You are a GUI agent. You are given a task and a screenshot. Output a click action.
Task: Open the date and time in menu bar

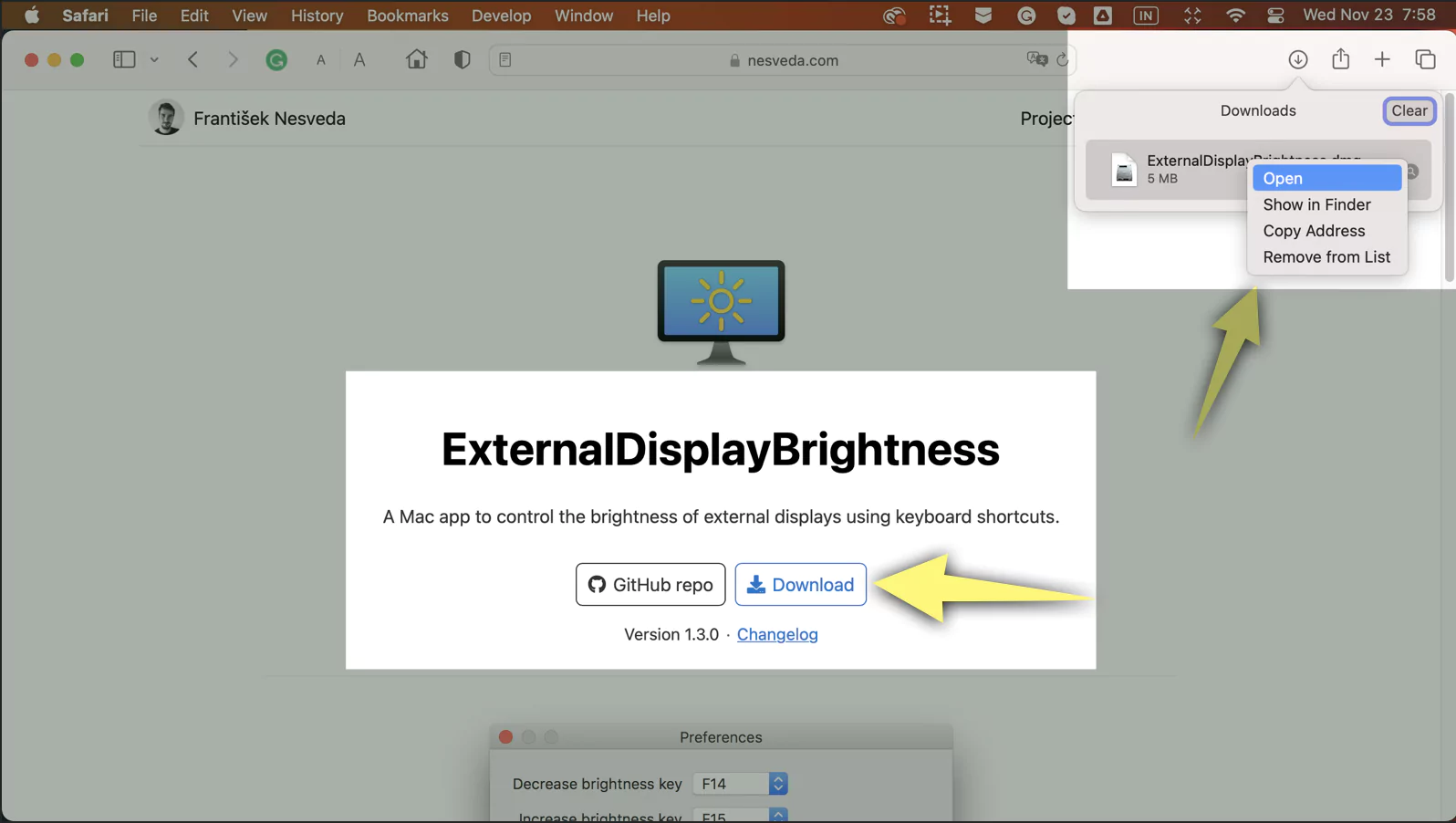(x=1368, y=16)
